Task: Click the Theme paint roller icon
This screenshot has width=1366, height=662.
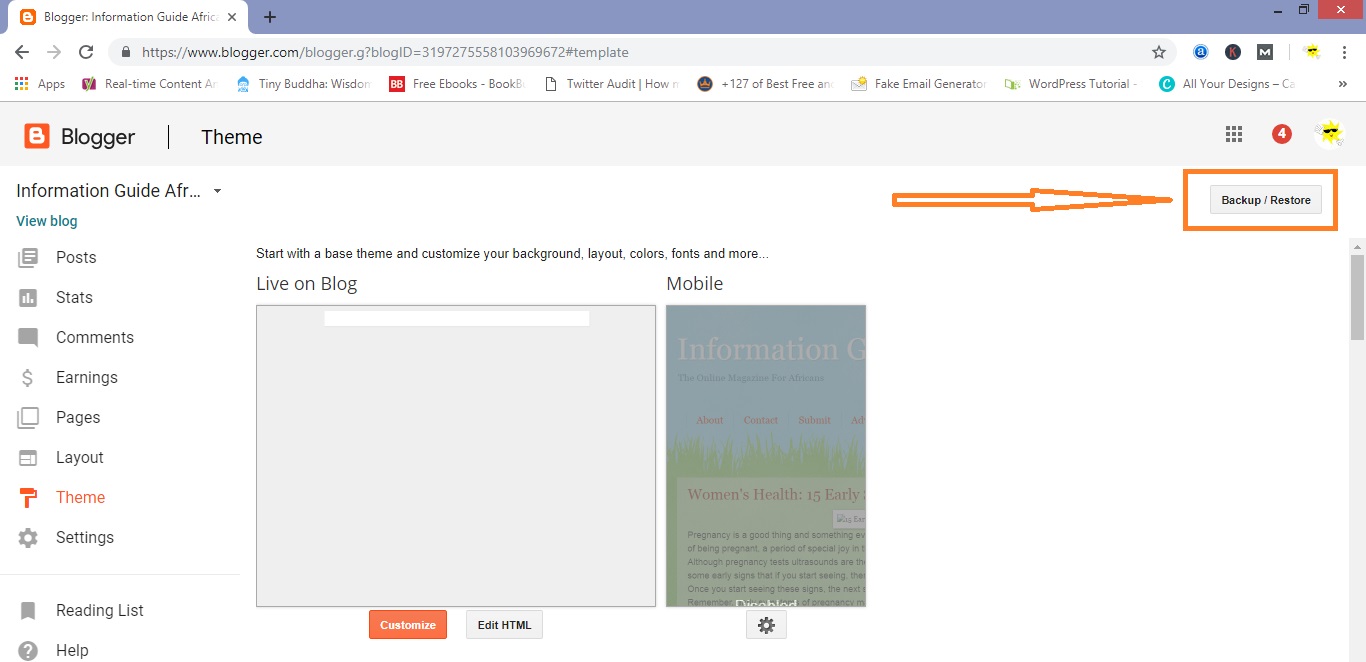Action: coord(28,498)
